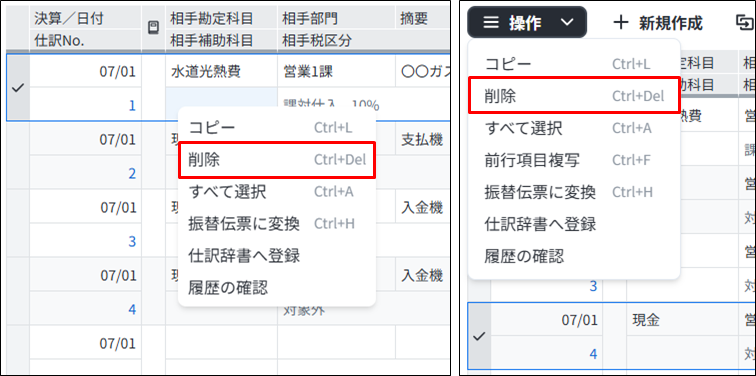The width and height of the screenshot is (756, 376).
Task: Toggle checkmark on journal row 4 in right panel
Action: point(479,337)
